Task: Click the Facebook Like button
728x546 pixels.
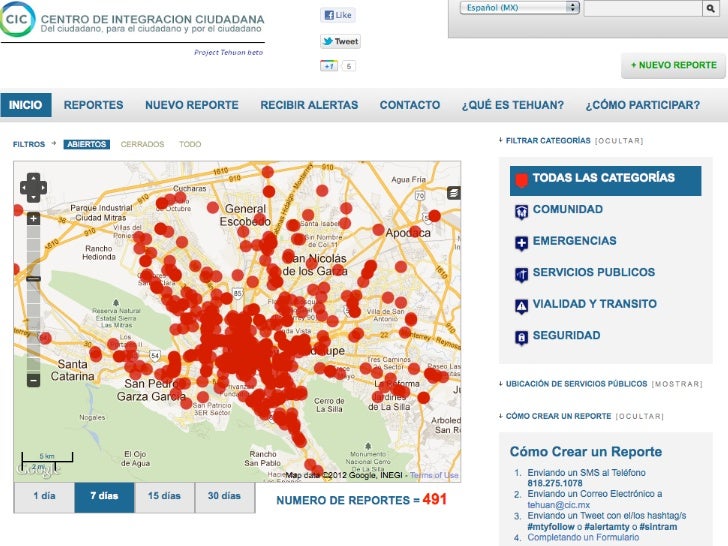Action: (x=338, y=15)
